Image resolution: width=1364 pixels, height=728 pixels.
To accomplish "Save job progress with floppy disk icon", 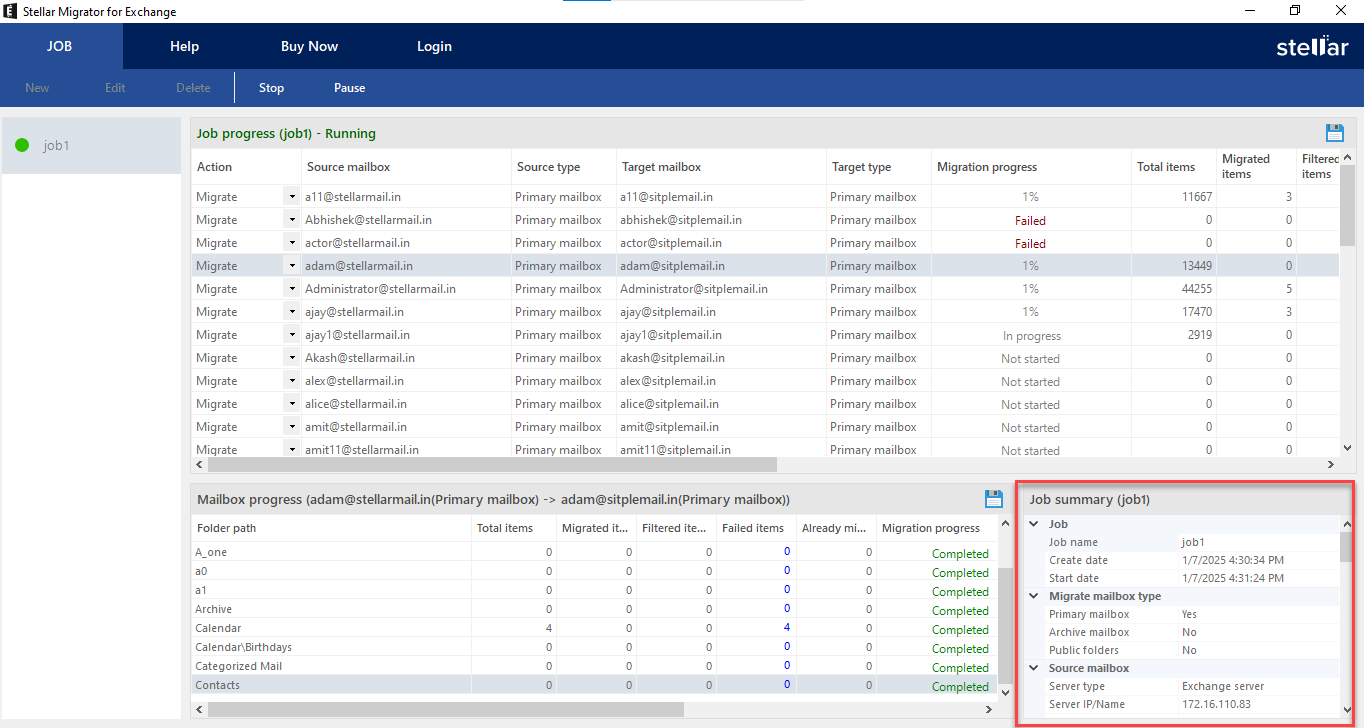I will coord(1334,133).
